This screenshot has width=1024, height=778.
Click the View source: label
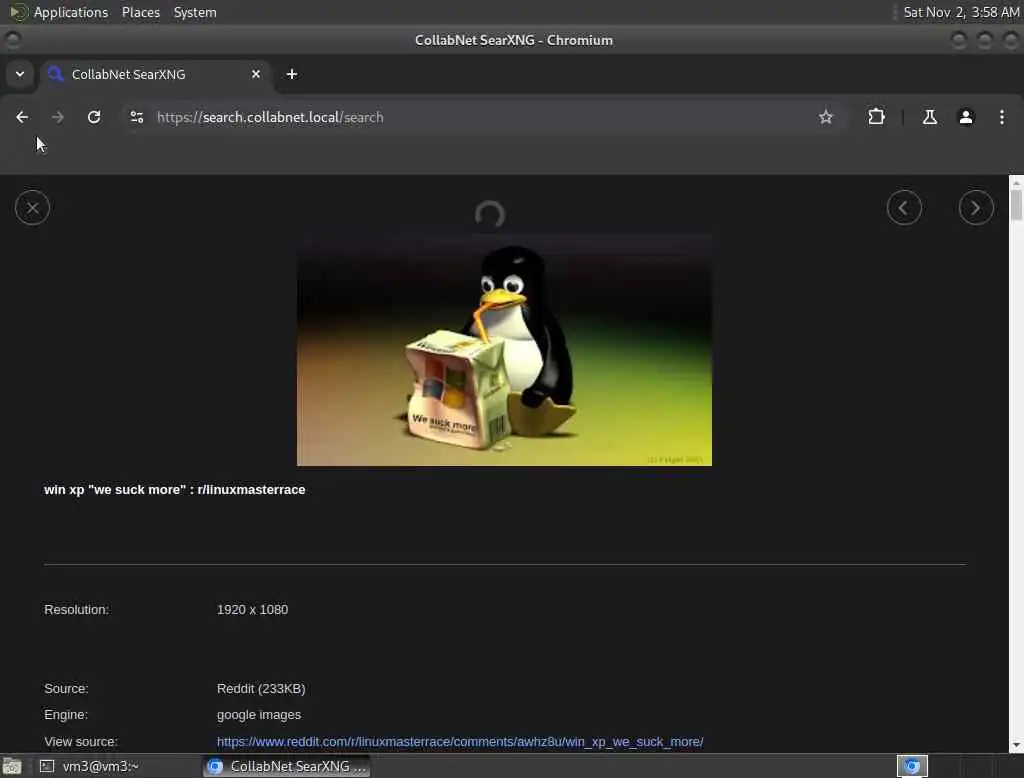[x=80, y=741]
